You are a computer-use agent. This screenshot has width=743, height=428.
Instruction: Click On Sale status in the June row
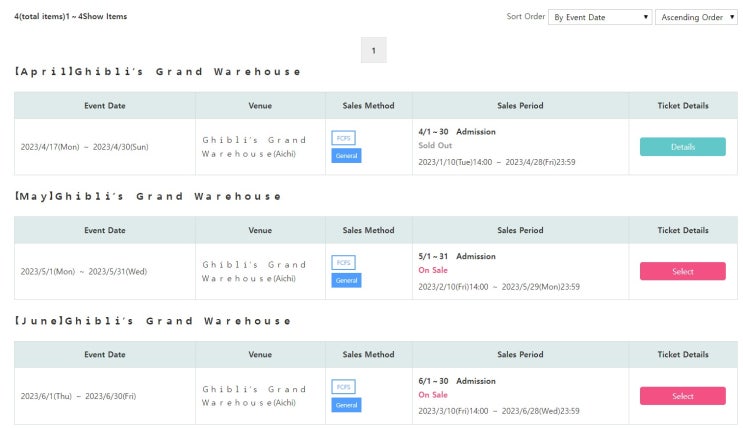tap(433, 395)
